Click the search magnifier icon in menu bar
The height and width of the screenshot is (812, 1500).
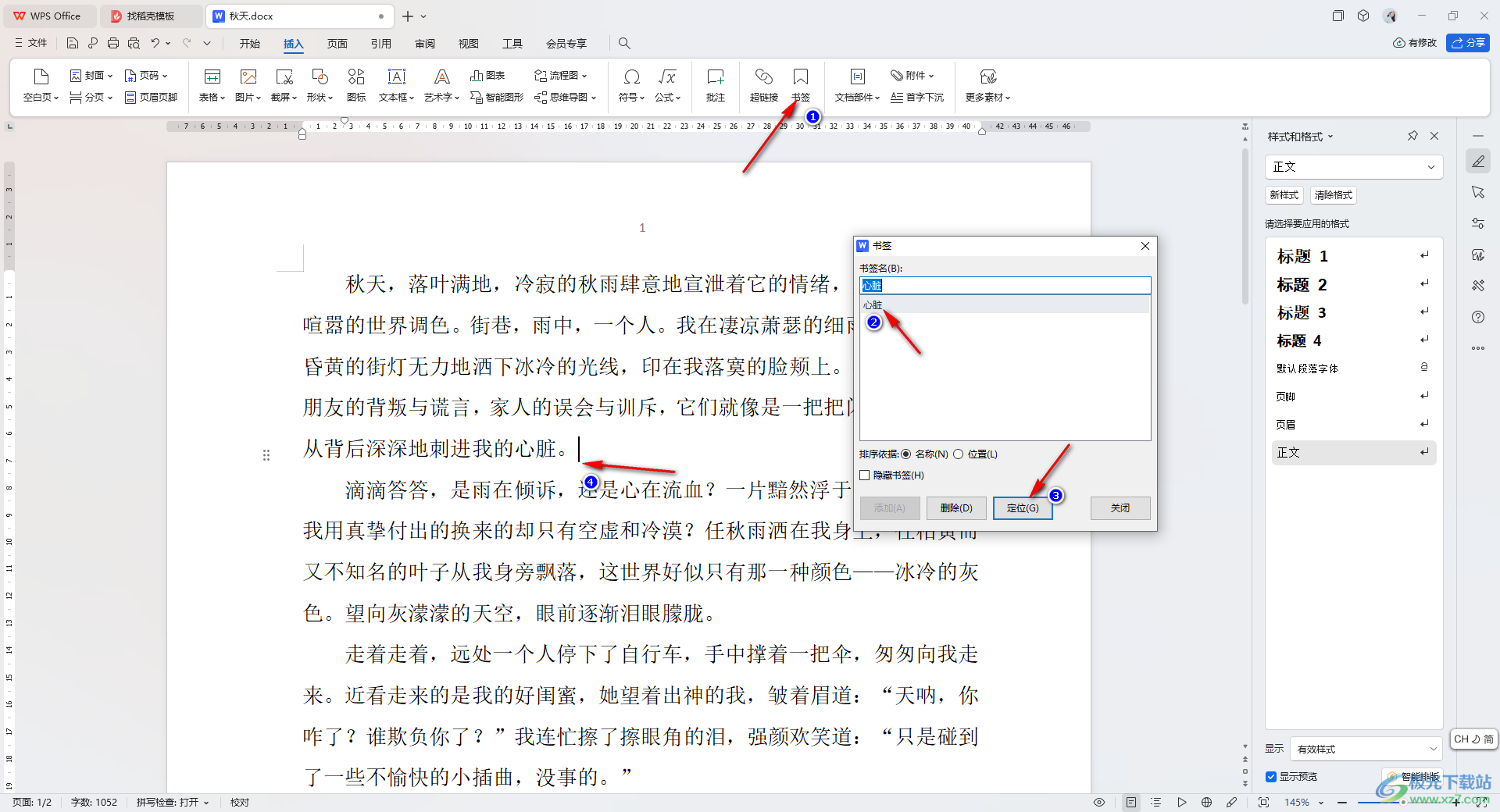[x=624, y=43]
